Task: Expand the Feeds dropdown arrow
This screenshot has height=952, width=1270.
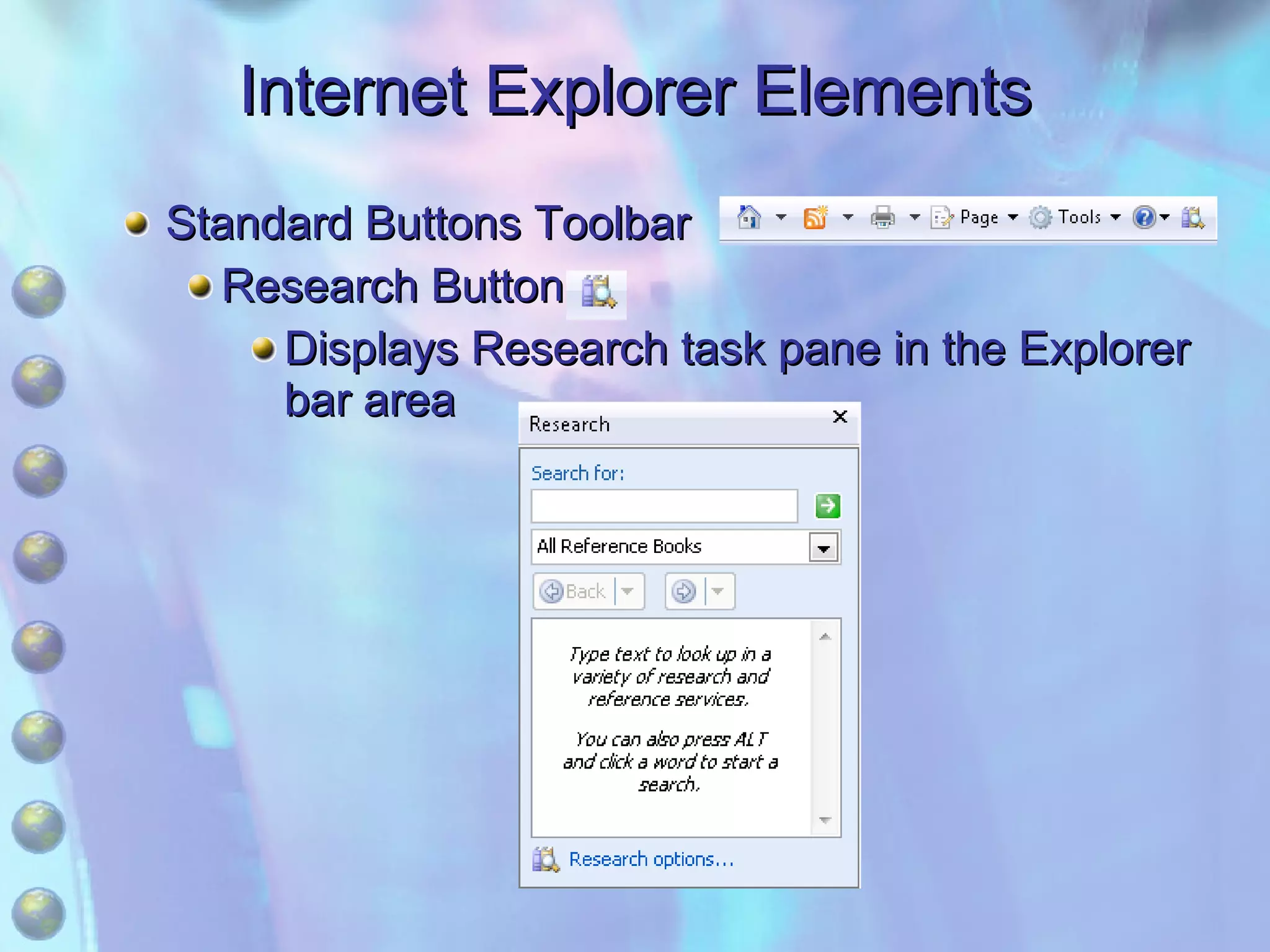Action: tap(848, 218)
